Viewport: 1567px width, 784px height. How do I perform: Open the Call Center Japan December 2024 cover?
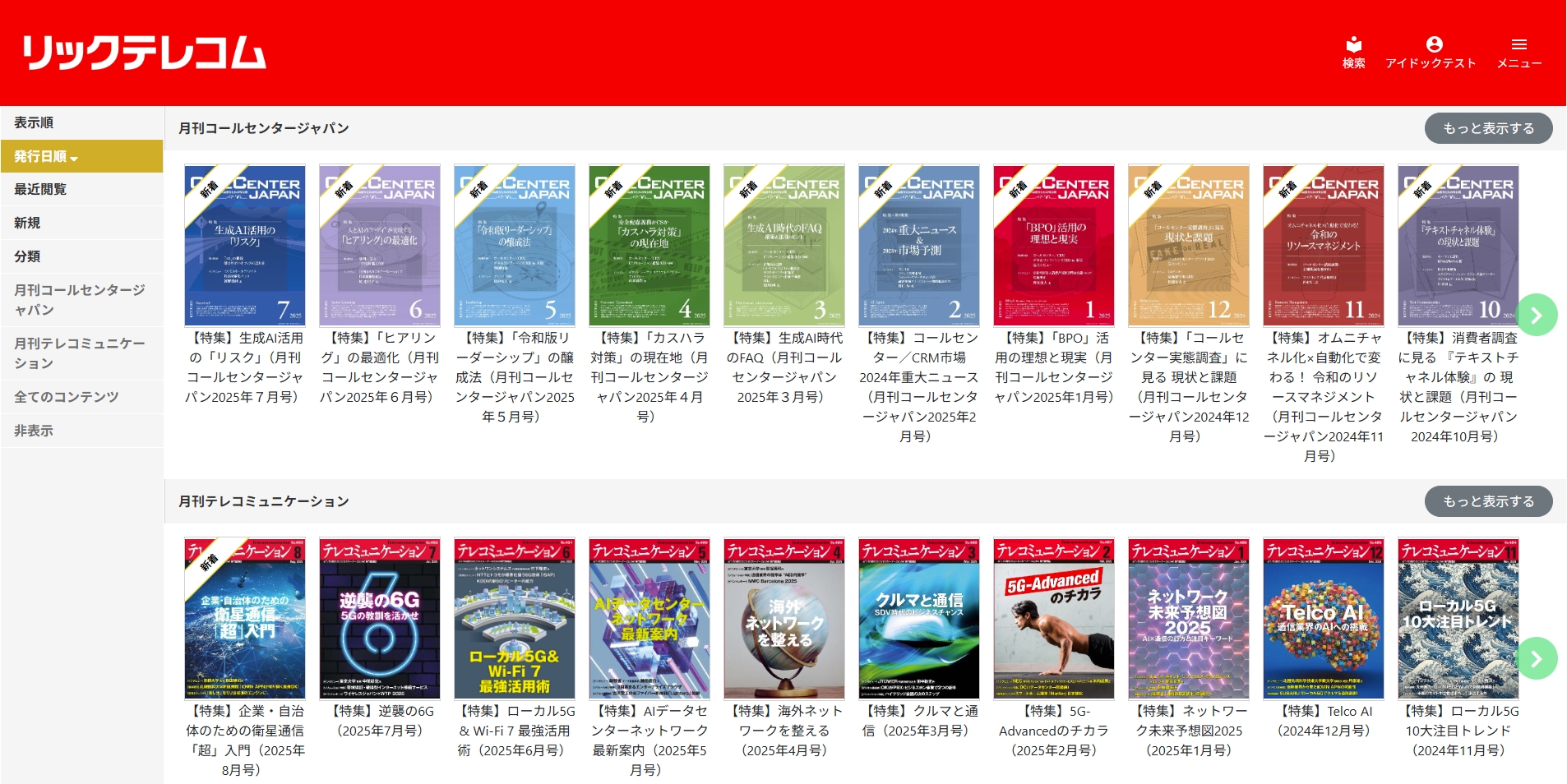[1189, 246]
